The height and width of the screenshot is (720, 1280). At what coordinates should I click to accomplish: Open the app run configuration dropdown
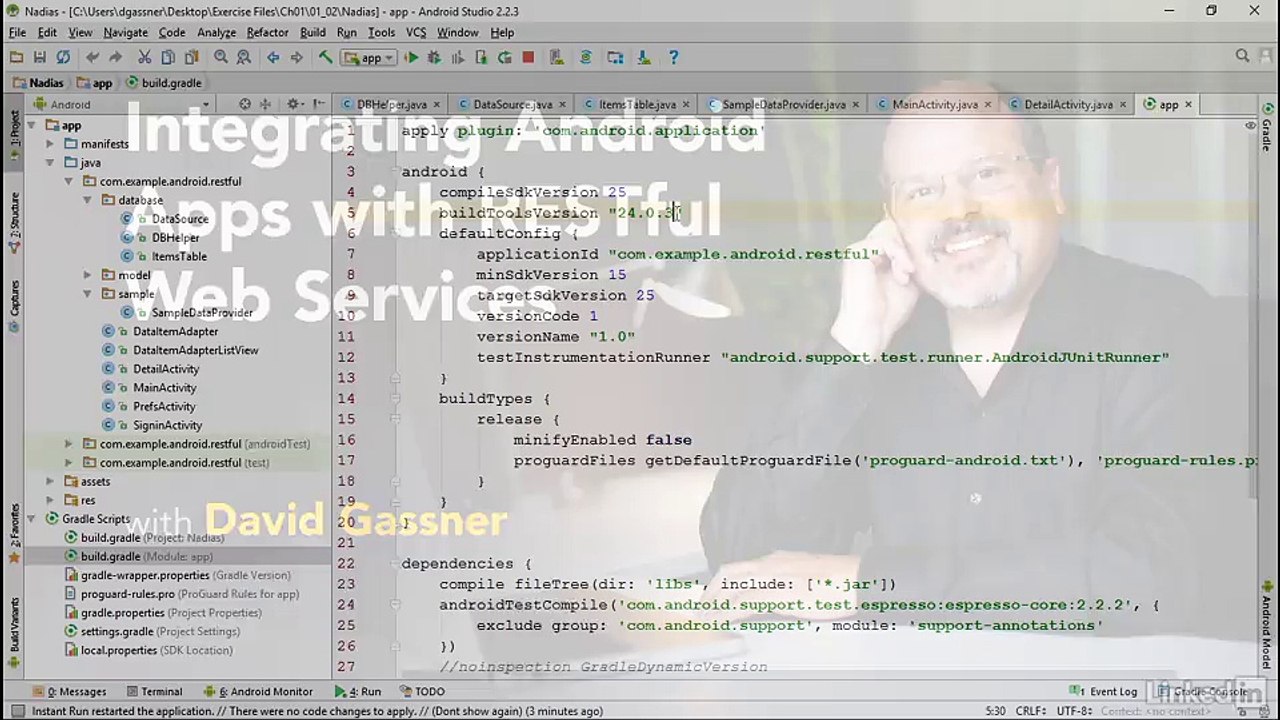(369, 58)
